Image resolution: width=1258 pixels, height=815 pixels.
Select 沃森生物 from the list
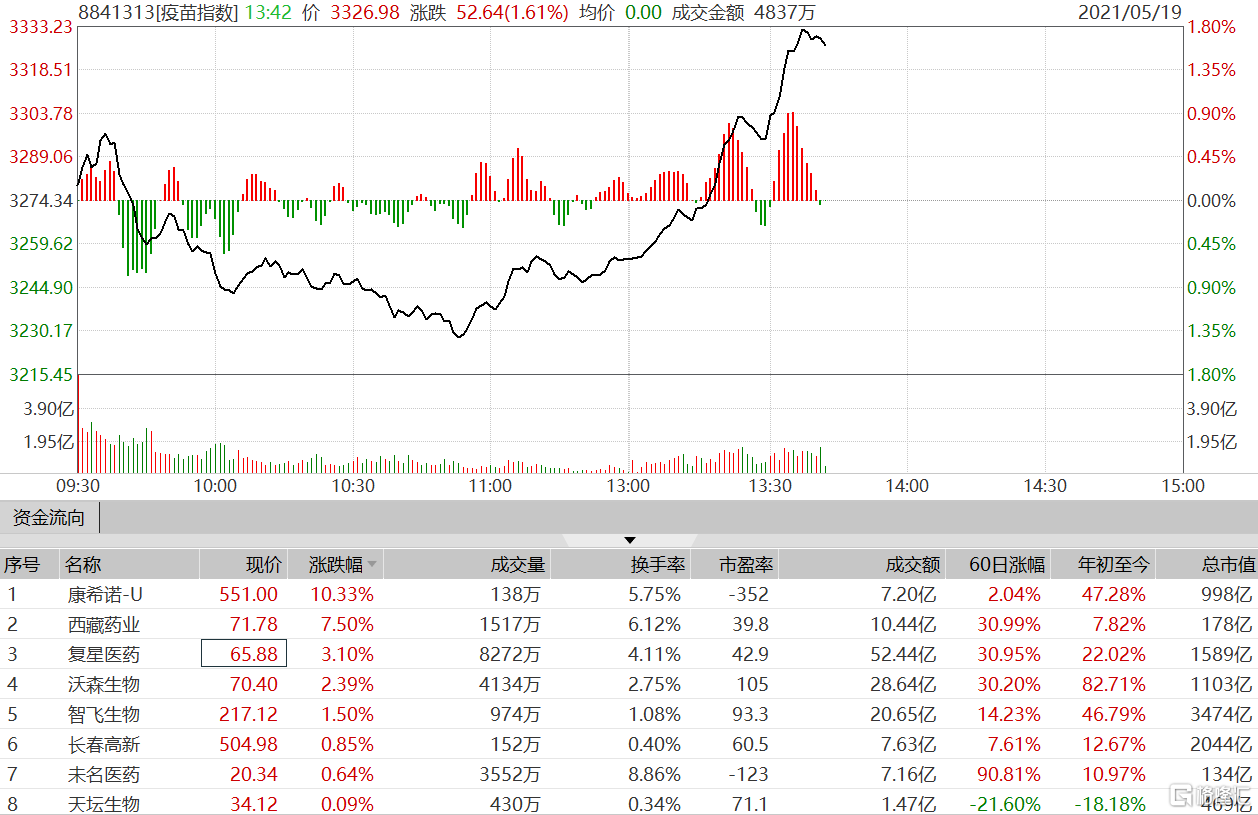(103, 684)
